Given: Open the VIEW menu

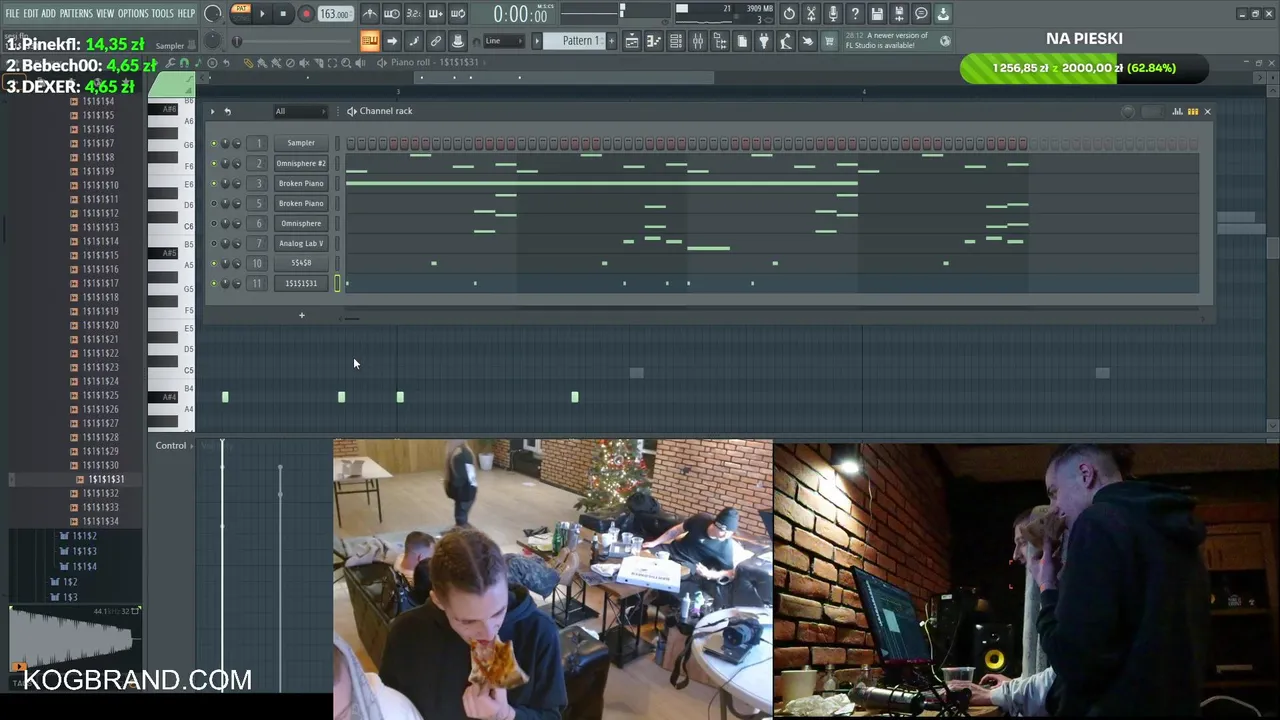Looking at the screenshot, I should pos(105,14).
